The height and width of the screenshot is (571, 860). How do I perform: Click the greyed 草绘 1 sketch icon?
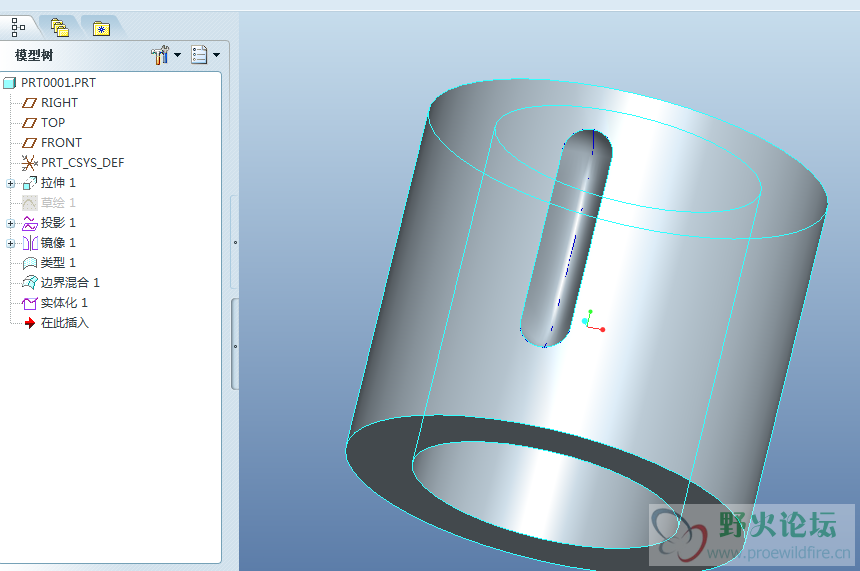(x=30, y=203)
